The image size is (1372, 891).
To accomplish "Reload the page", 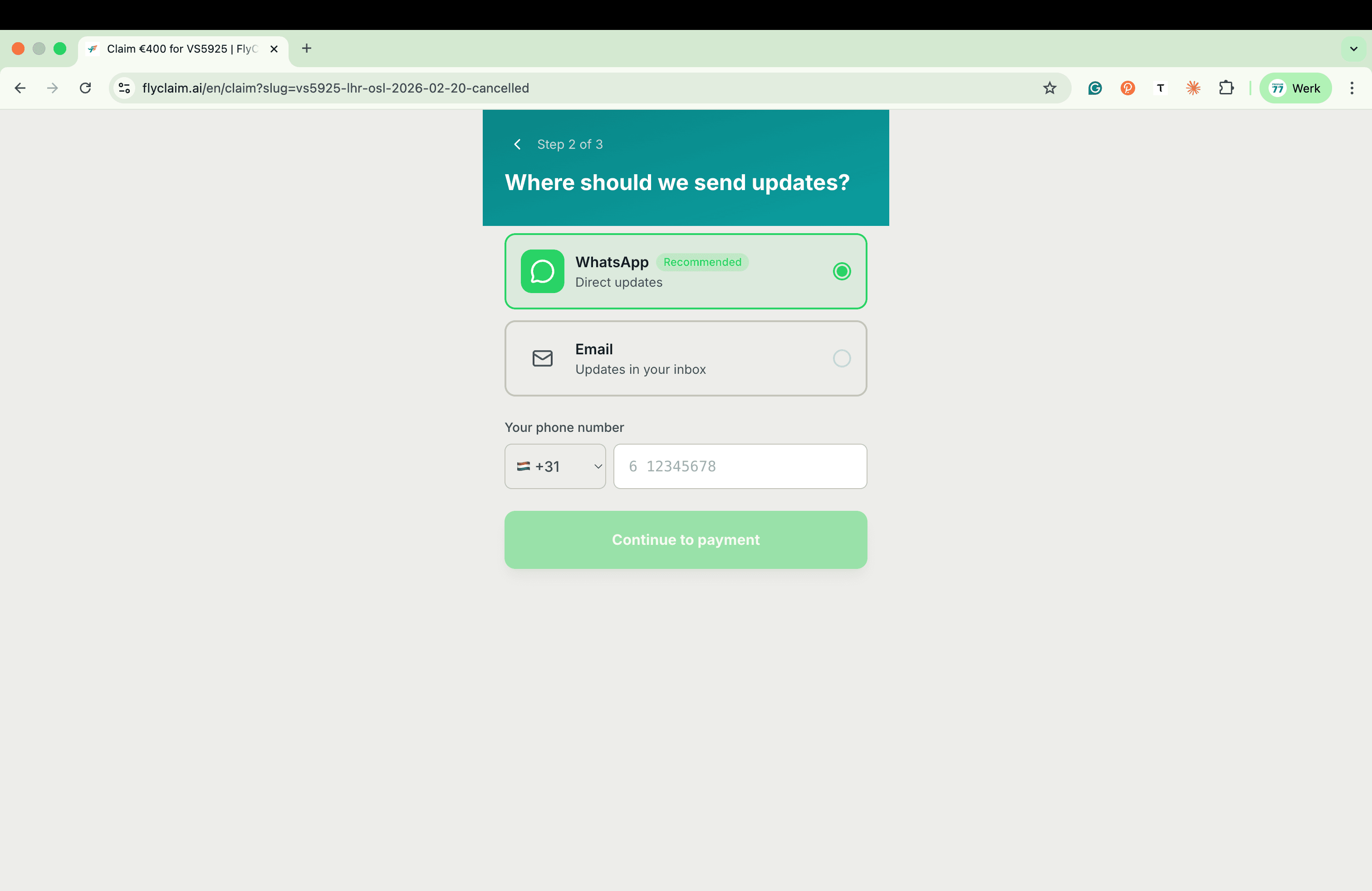I will tap(85, 88).
